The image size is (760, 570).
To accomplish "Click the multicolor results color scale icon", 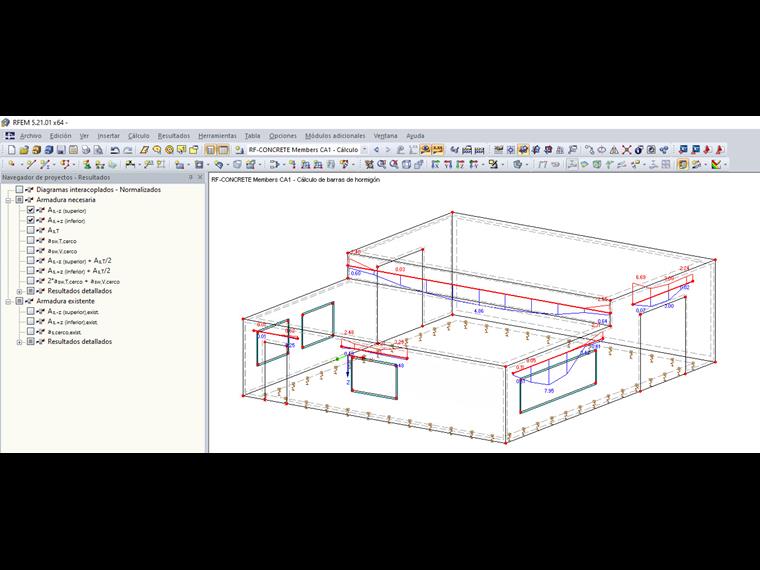I will tap(716, 164).
